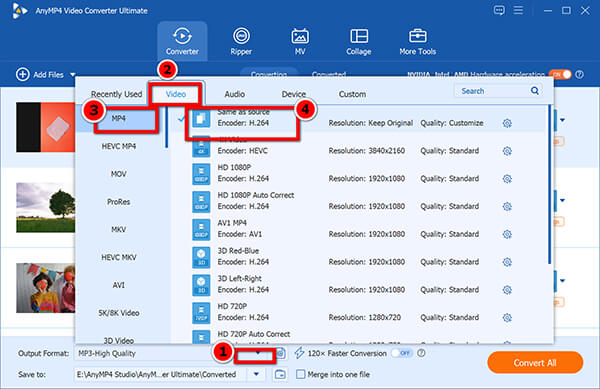Viewport: 600px width, 389px height.
Task: Toggle 120x Faster Conversion switch
Action: [x=401, y=353]
